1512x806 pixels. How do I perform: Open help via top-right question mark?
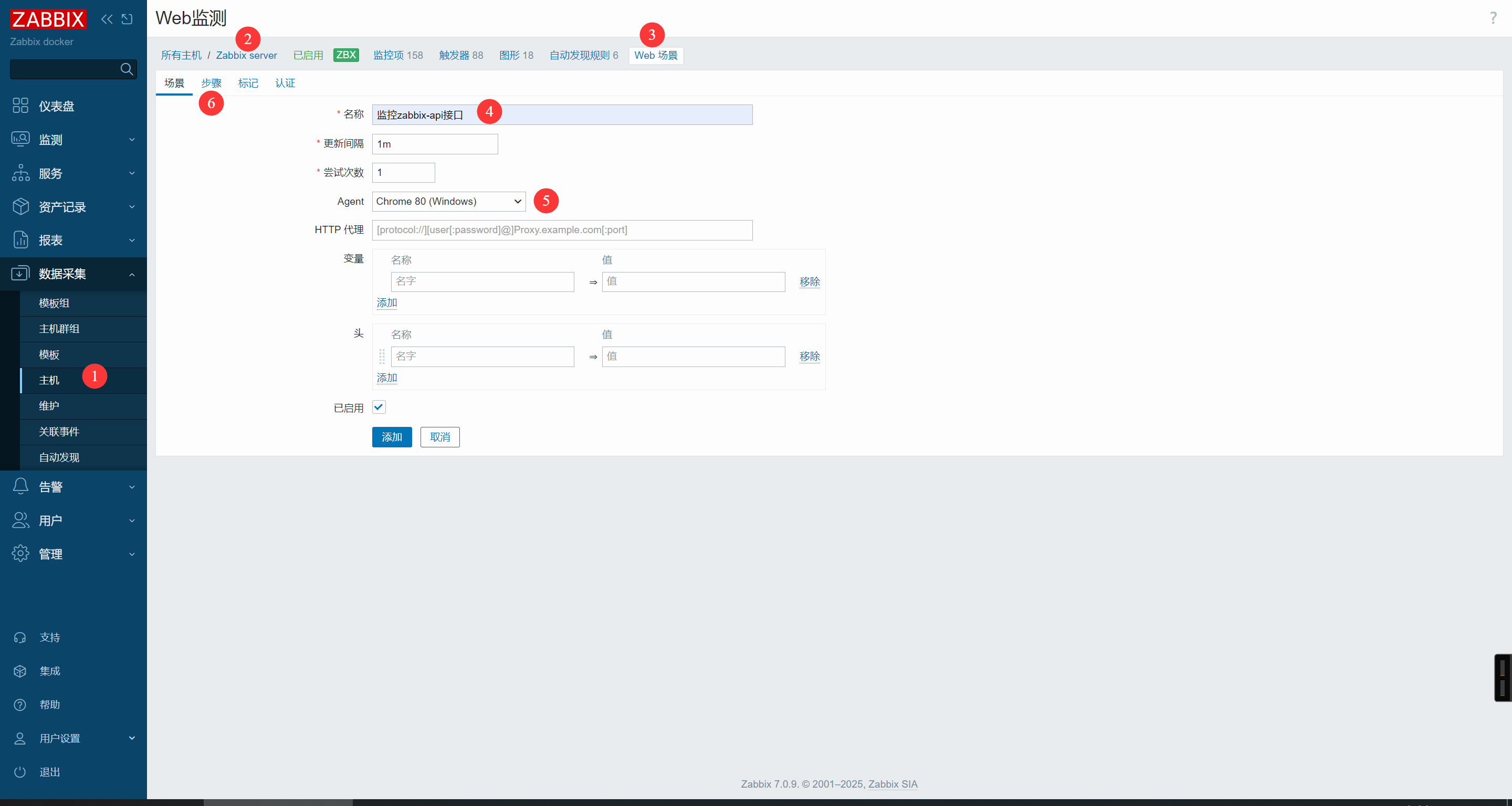[1493, 18]
